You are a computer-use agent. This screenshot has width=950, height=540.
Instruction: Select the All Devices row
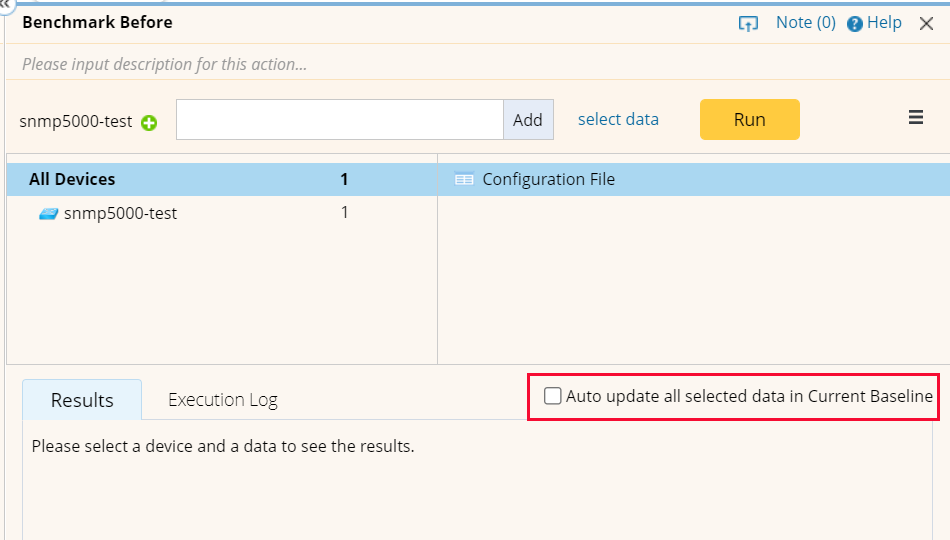tap(72, 180)
